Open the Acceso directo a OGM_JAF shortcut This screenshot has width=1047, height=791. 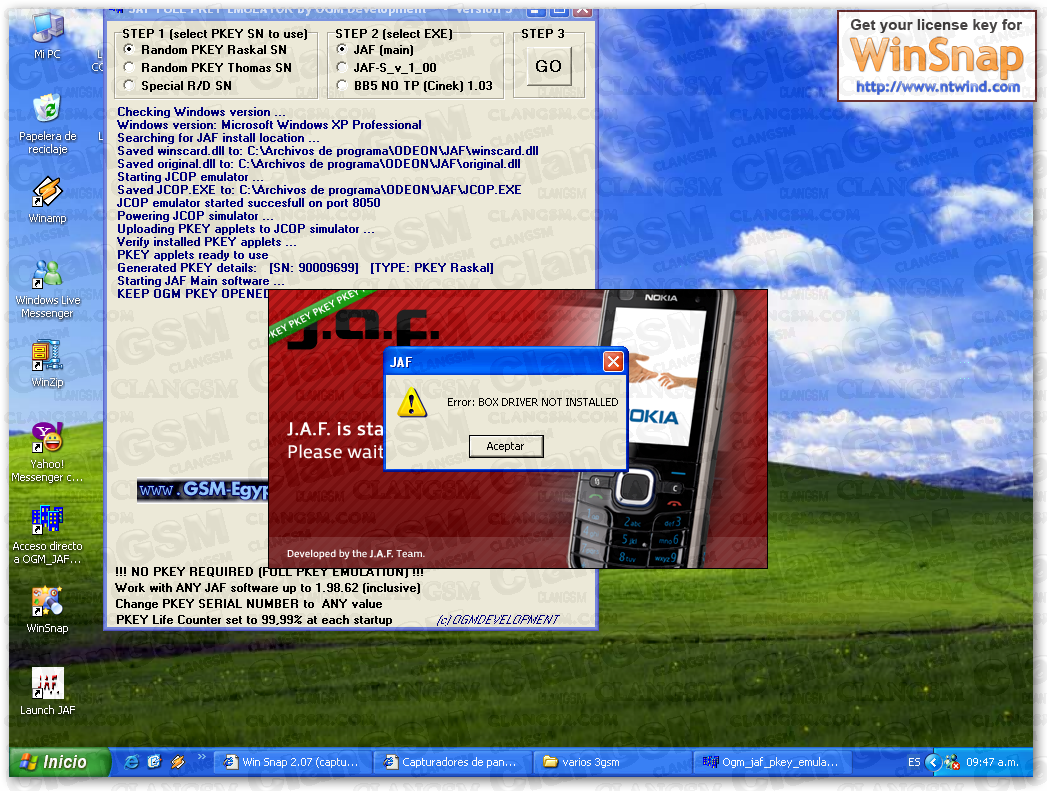(x=46, y=521)
